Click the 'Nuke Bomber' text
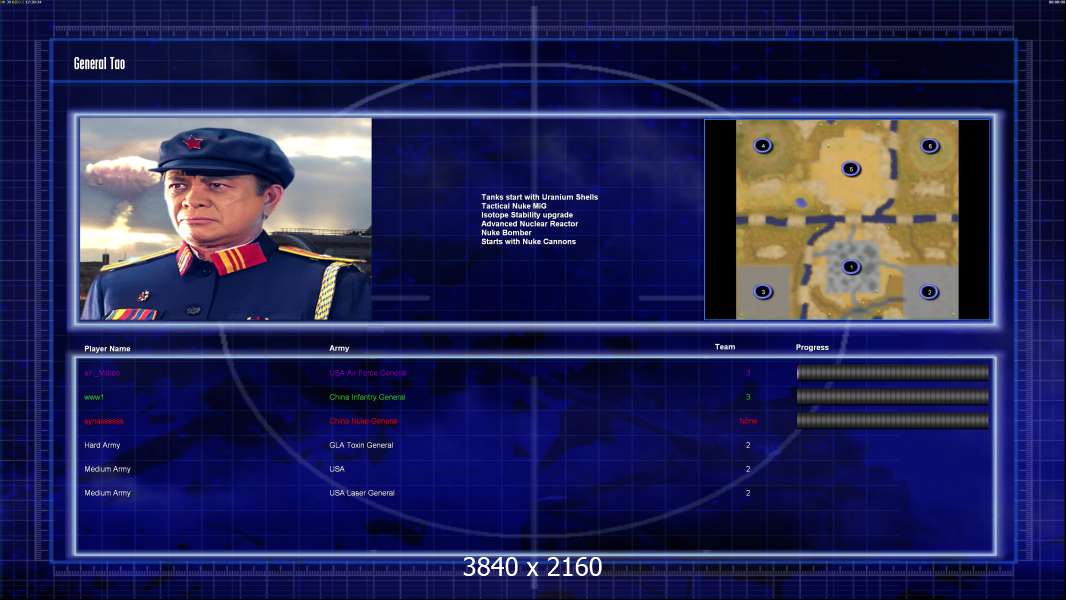The width and height of the screenshot is (1066, 600). [506, 232]
